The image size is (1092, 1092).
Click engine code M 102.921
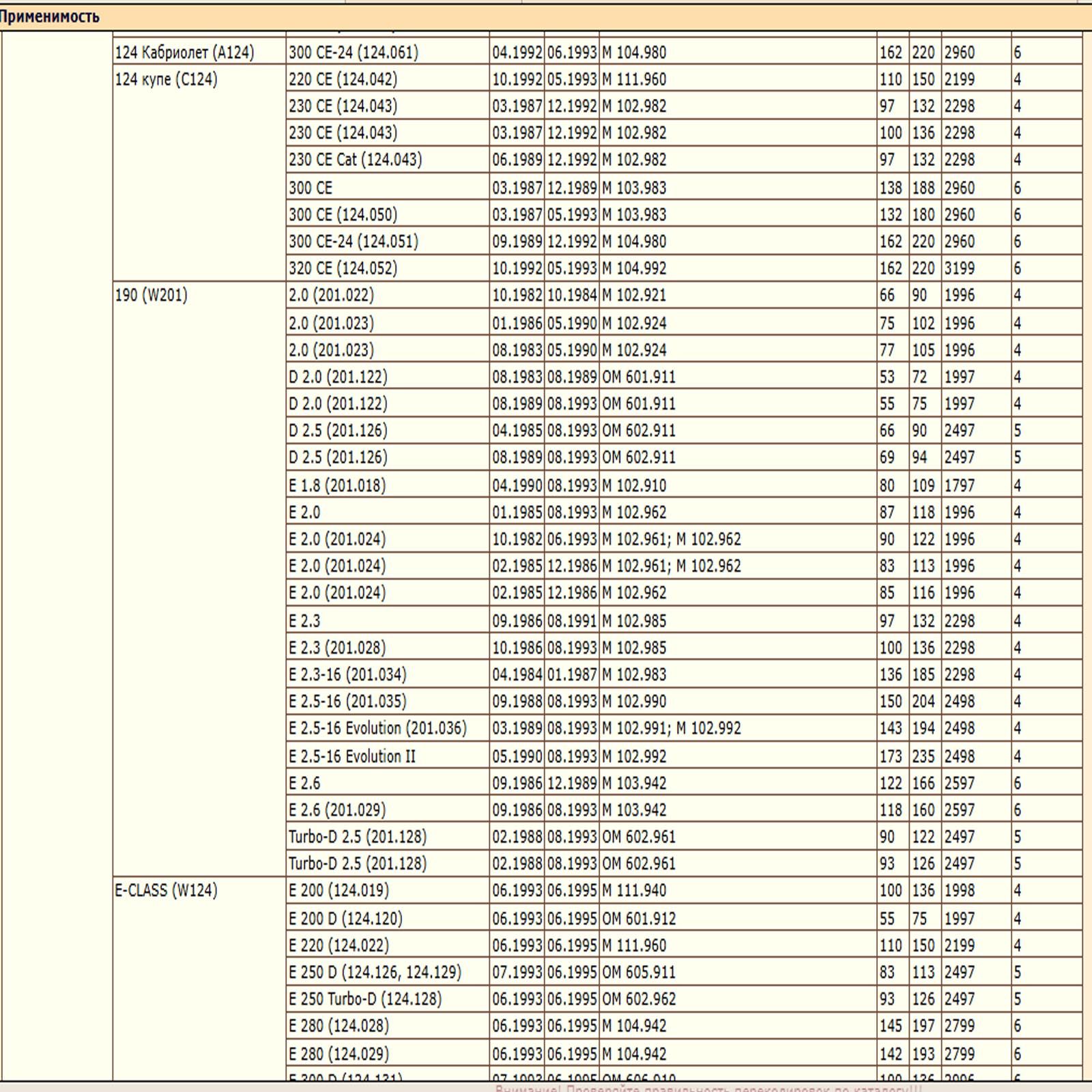click(634, 295)
